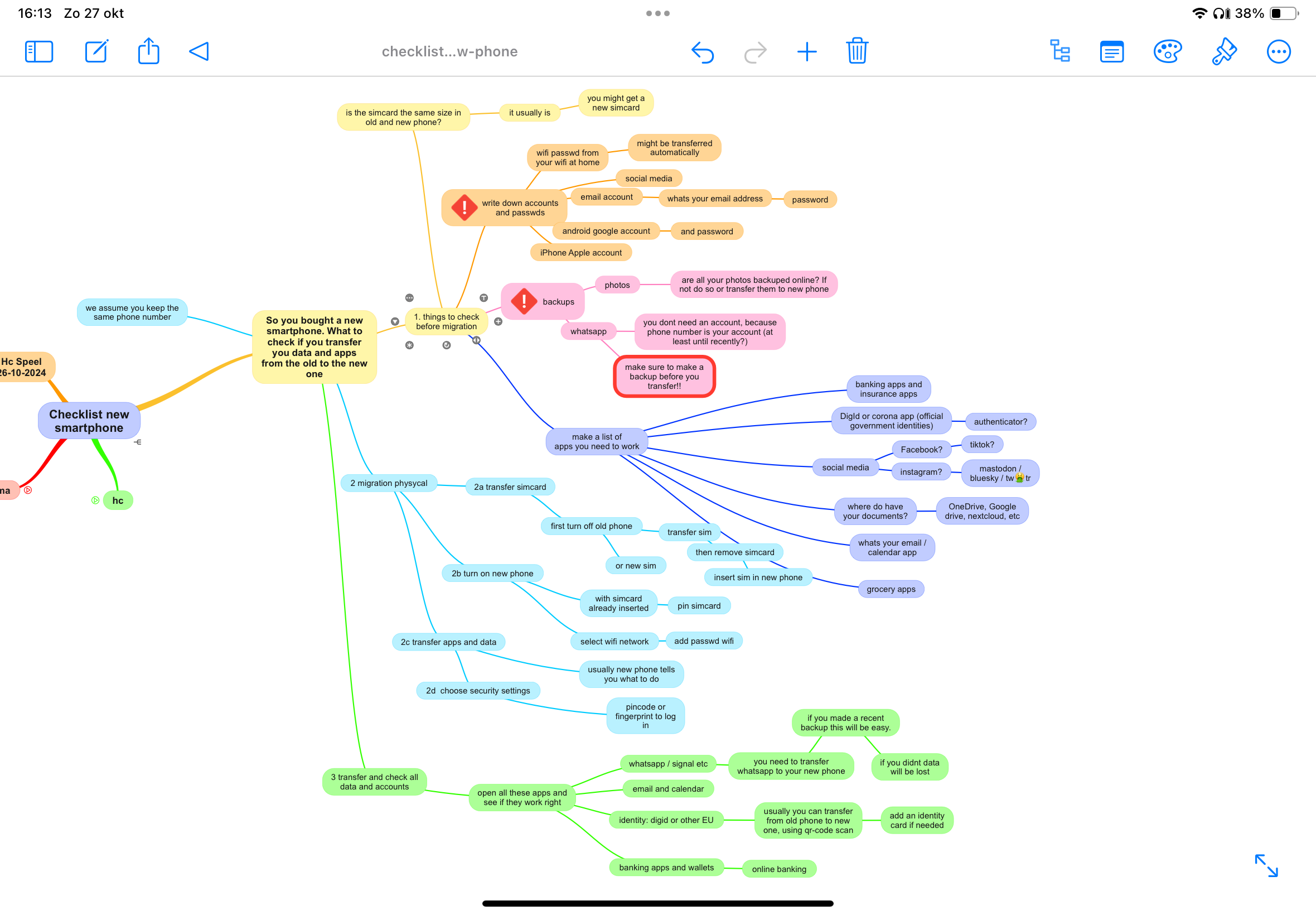Expand the red arrow on cut-off node
This screenshot has height=915, width=1316.
click(x=27, y=490)
